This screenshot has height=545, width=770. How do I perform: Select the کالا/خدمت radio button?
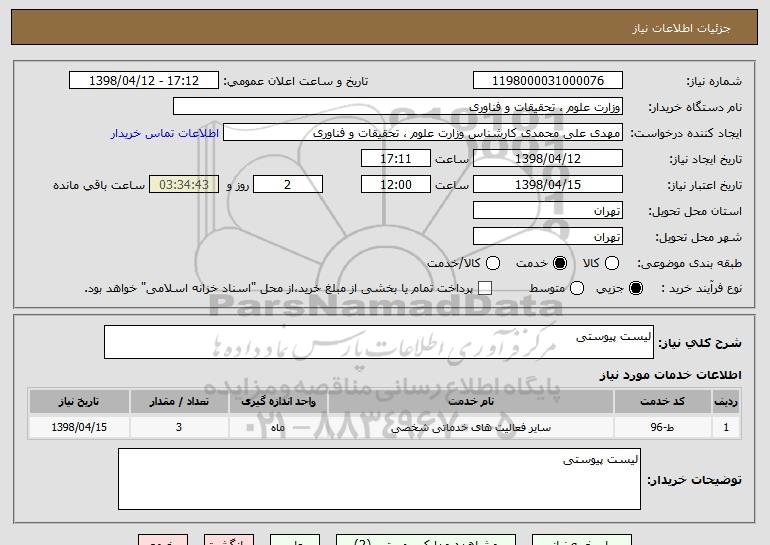tap(493, 263)
